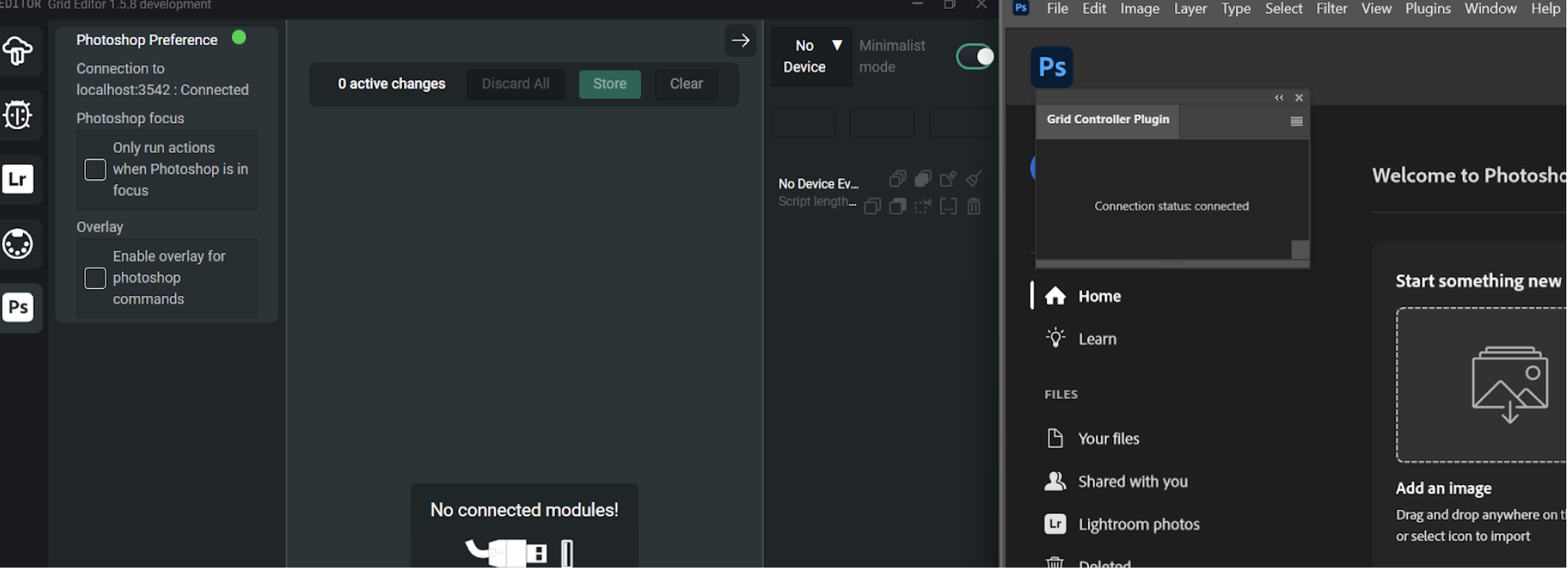Open the 'No Device' dropdown

(811, 56)
